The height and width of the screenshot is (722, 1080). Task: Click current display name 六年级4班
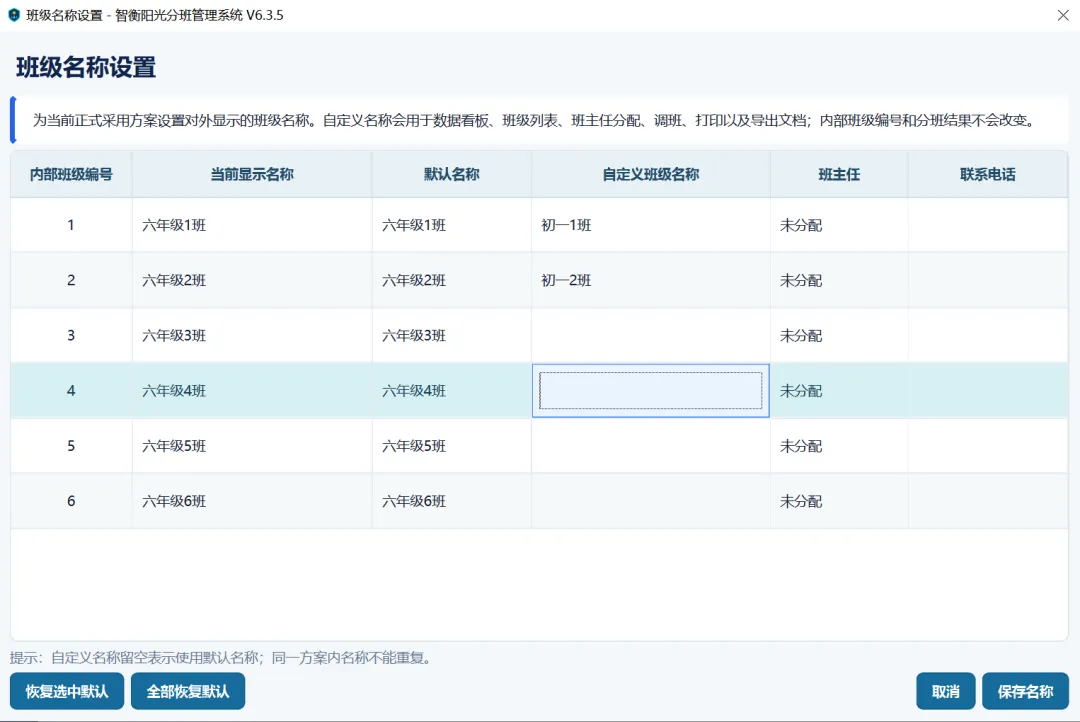(x=252, y=391)
